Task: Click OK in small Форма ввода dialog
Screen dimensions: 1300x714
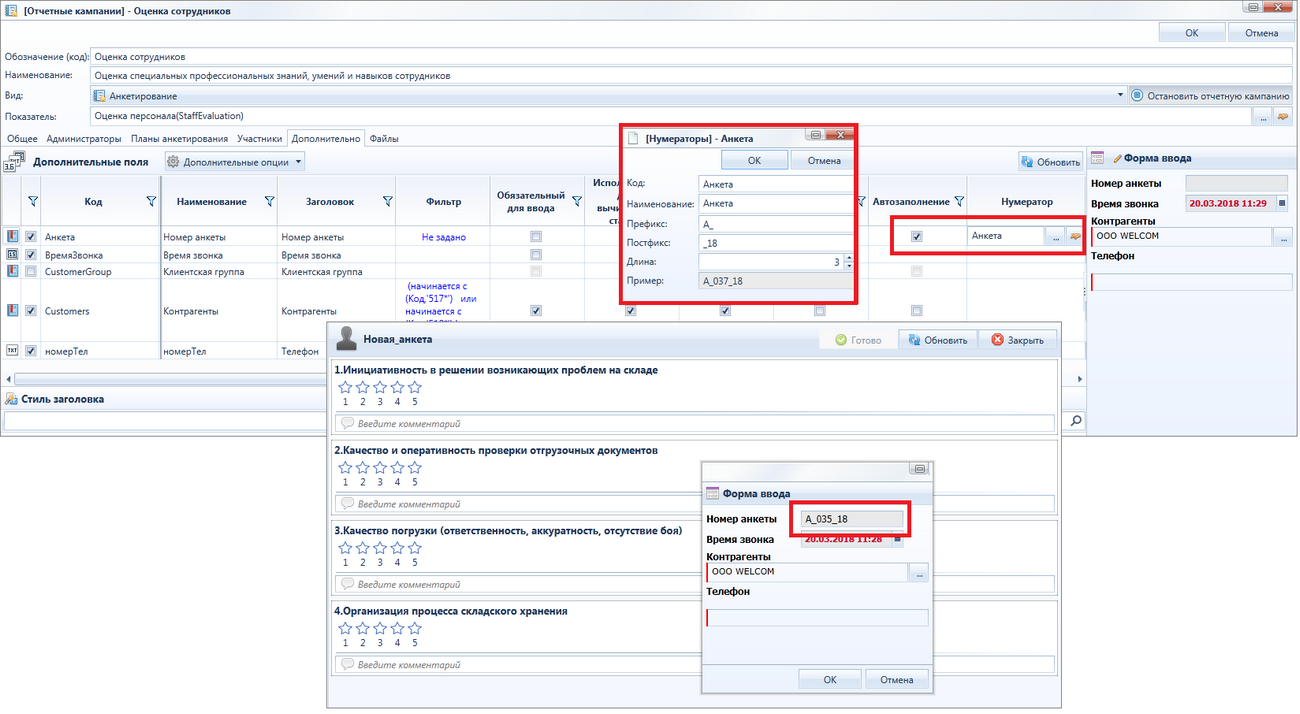Action: point(830,679)
